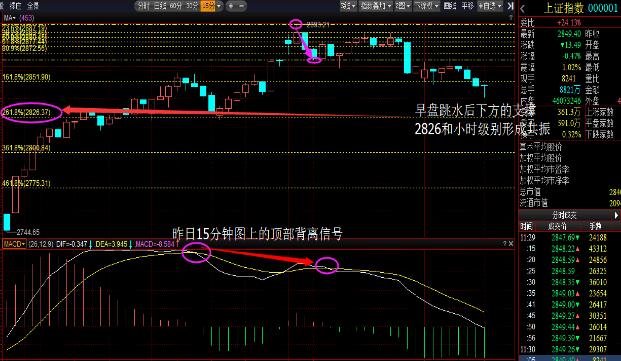Select the 平移 pan tool
Image resolution: width=621 pixels, height=361 pixels.
pyautogui.click(x=468, y=6)
